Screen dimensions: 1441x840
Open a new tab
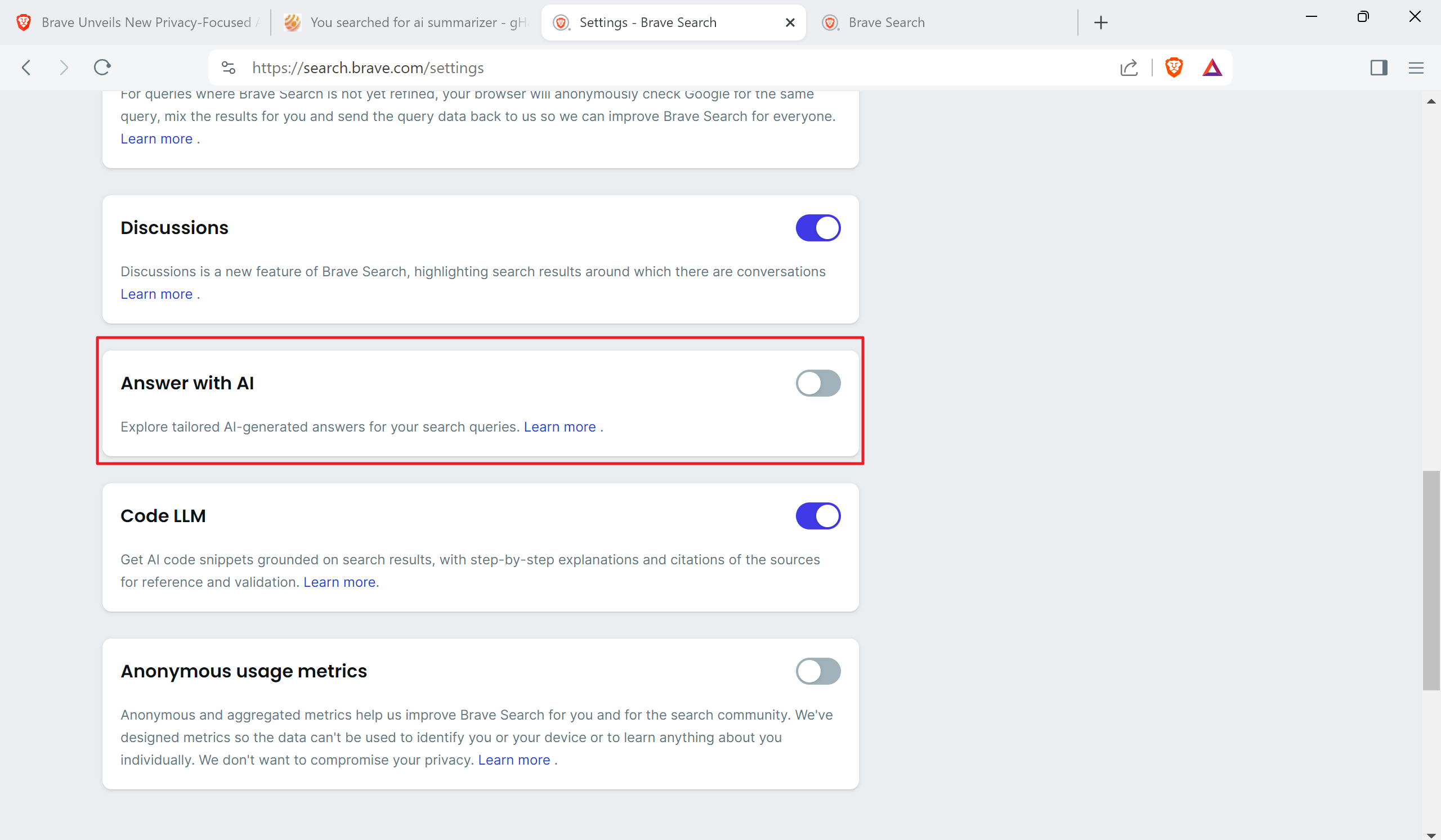click(x=1100, y=23)
